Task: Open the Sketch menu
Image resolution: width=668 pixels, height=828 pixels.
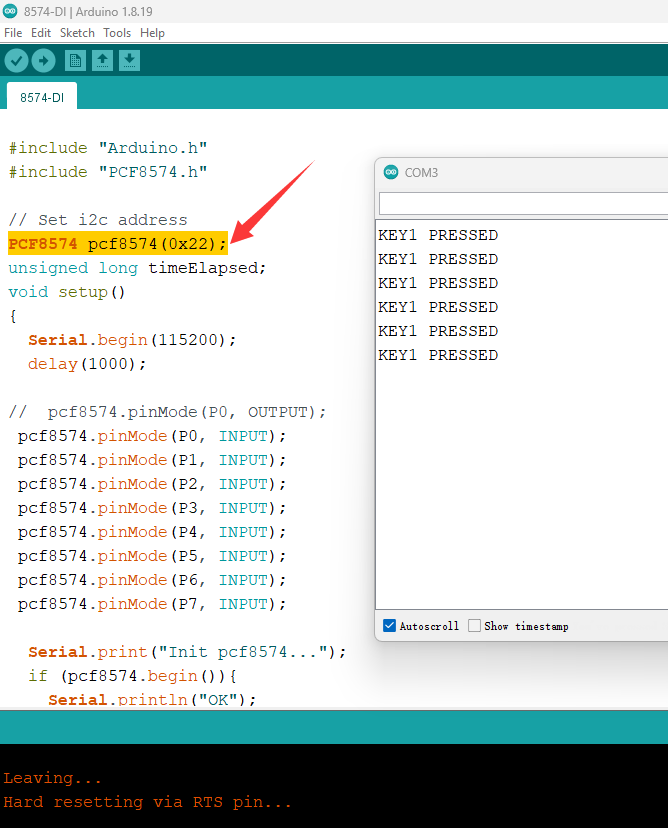Action: (77, 33)
